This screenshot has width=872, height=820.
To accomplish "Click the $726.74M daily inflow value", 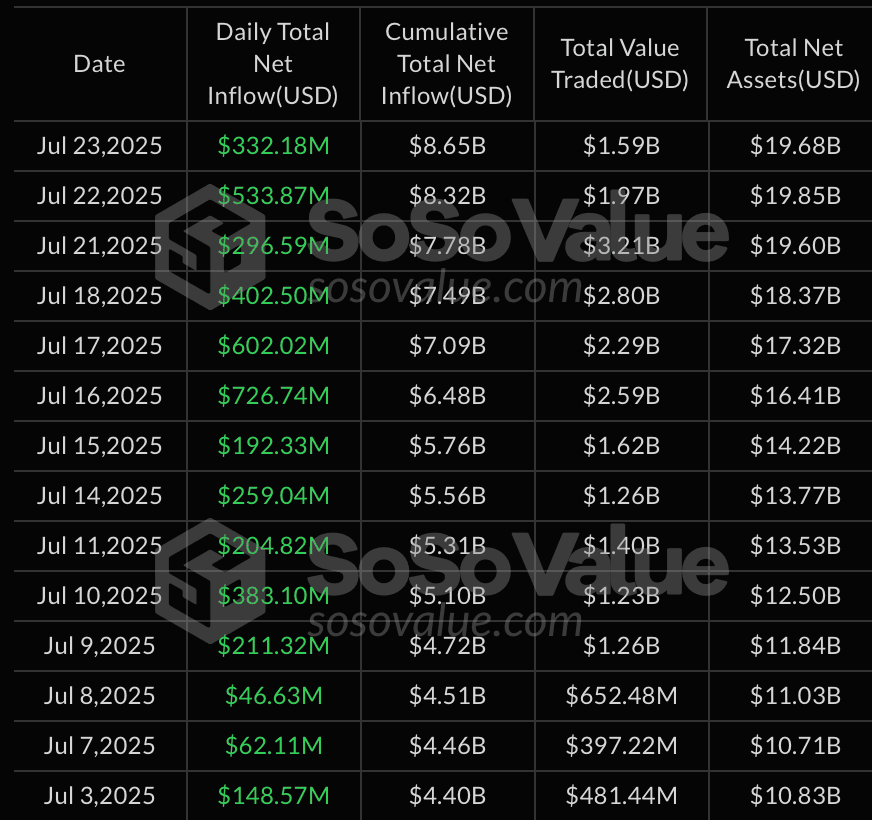I will (273, 396).
